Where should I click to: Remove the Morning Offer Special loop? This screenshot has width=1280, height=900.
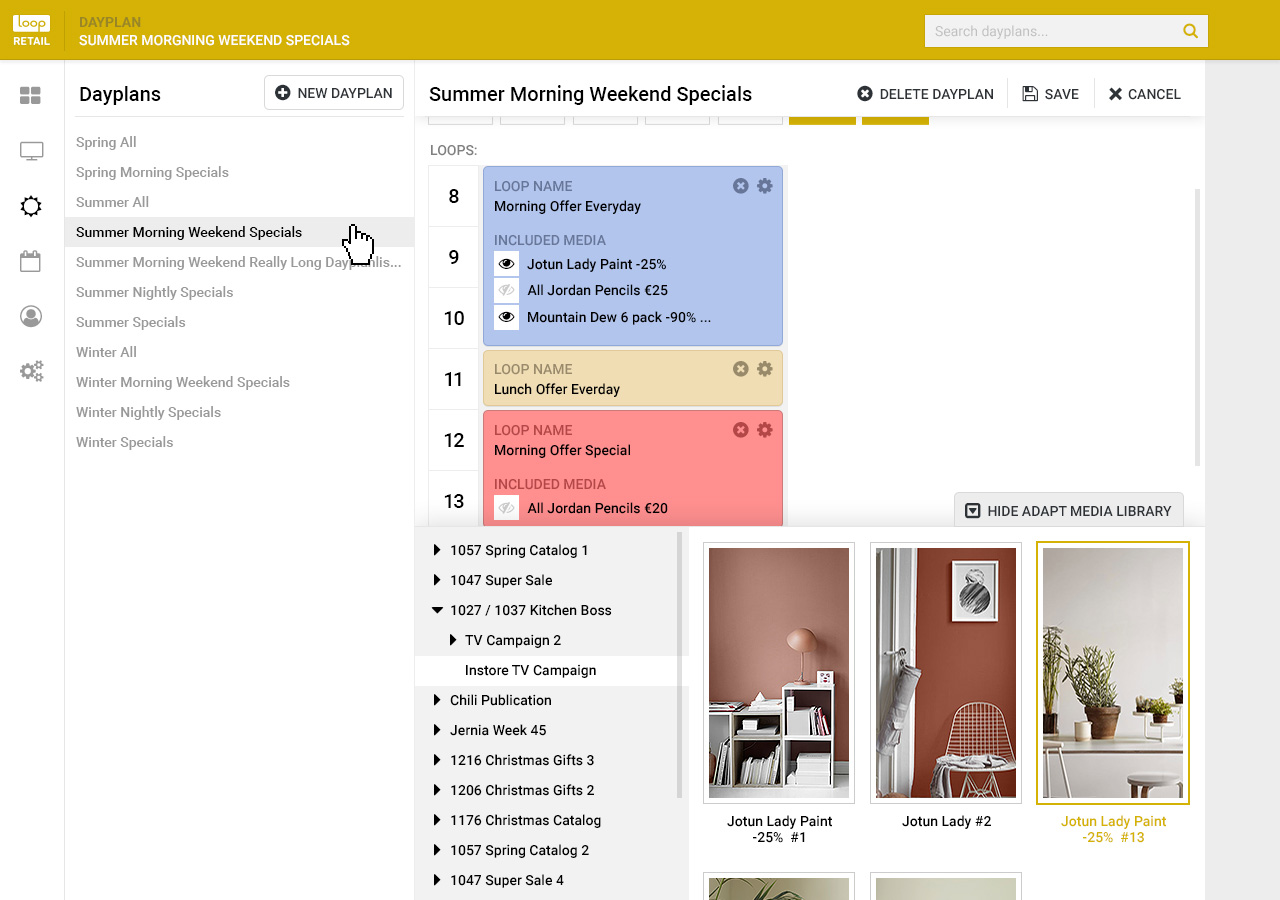[741, 430]
